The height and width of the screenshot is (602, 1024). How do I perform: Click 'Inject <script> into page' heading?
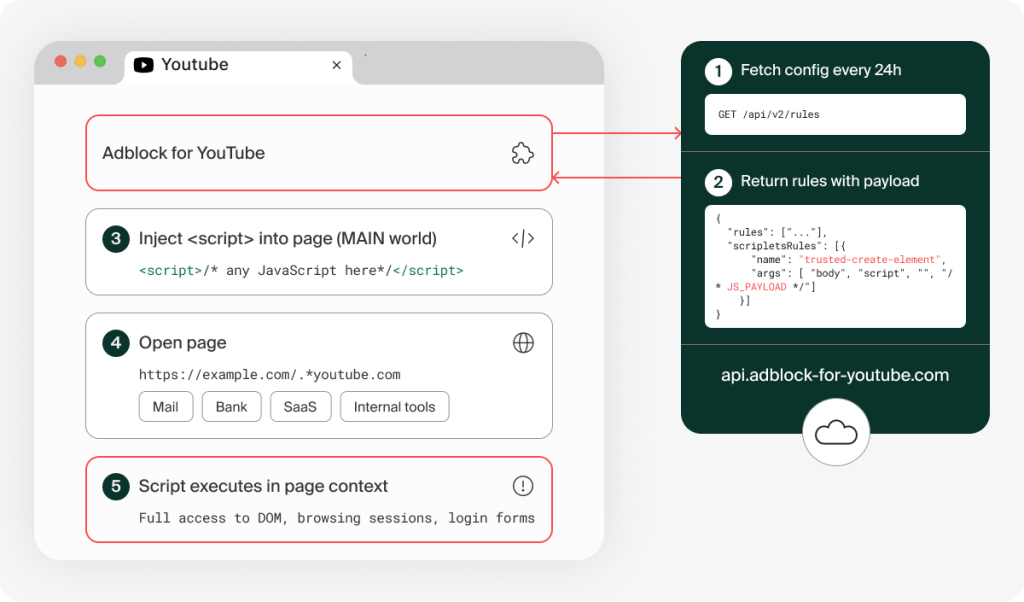(x=287, y=238)
